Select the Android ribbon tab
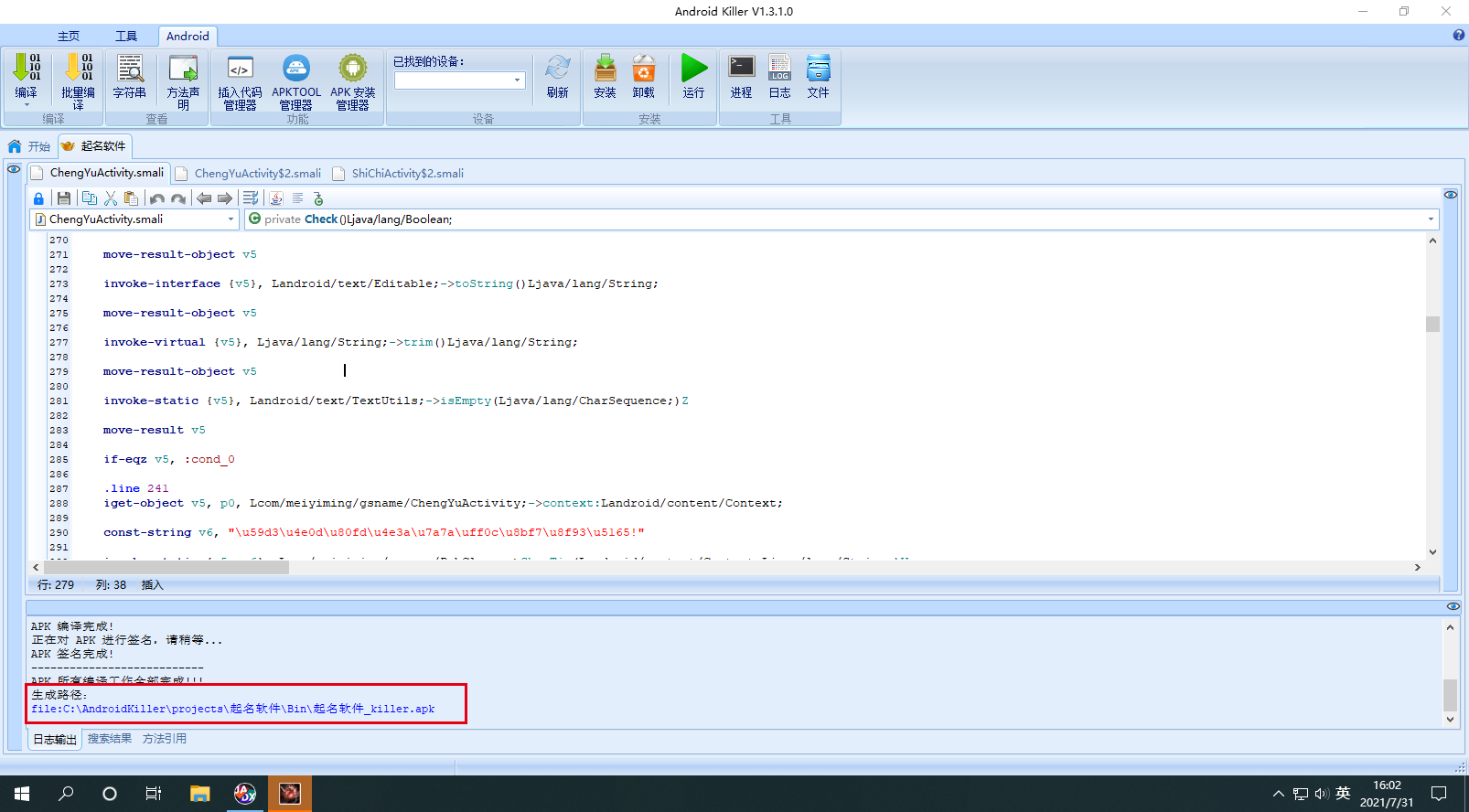Viewport: 1469px width, 812px height. (188, 36)
